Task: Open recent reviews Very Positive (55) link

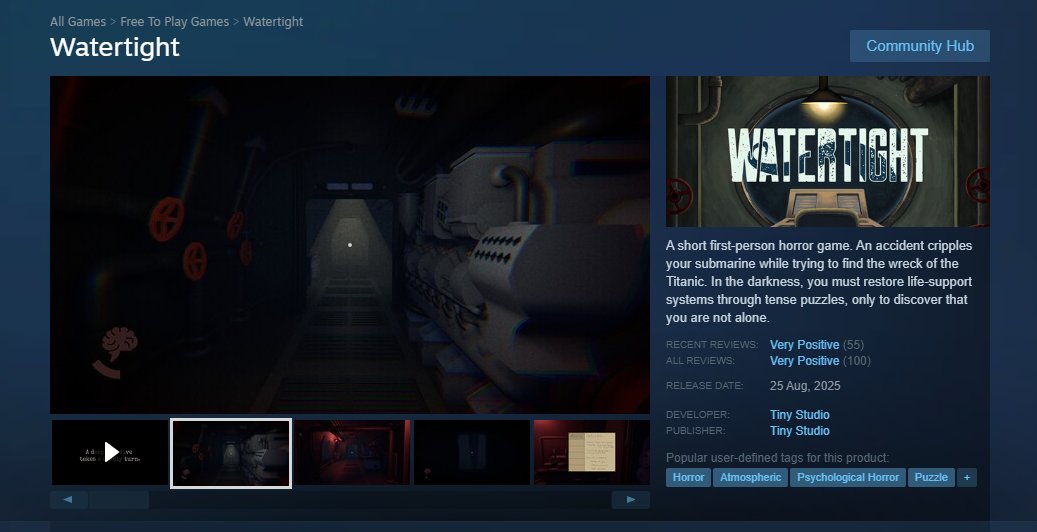Action: click(817, 345)
